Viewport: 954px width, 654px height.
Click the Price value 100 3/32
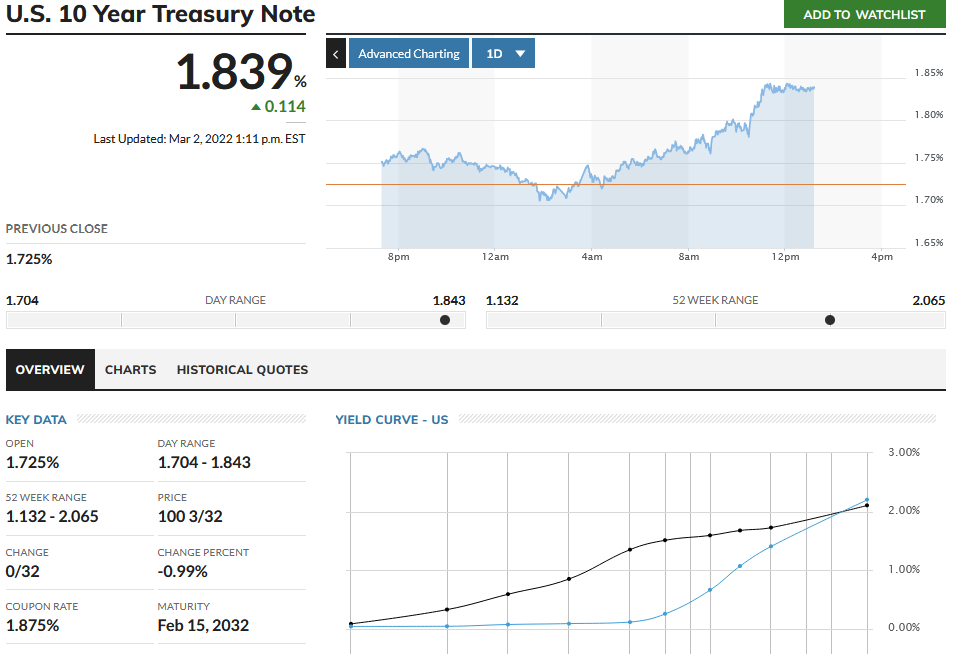190,517
